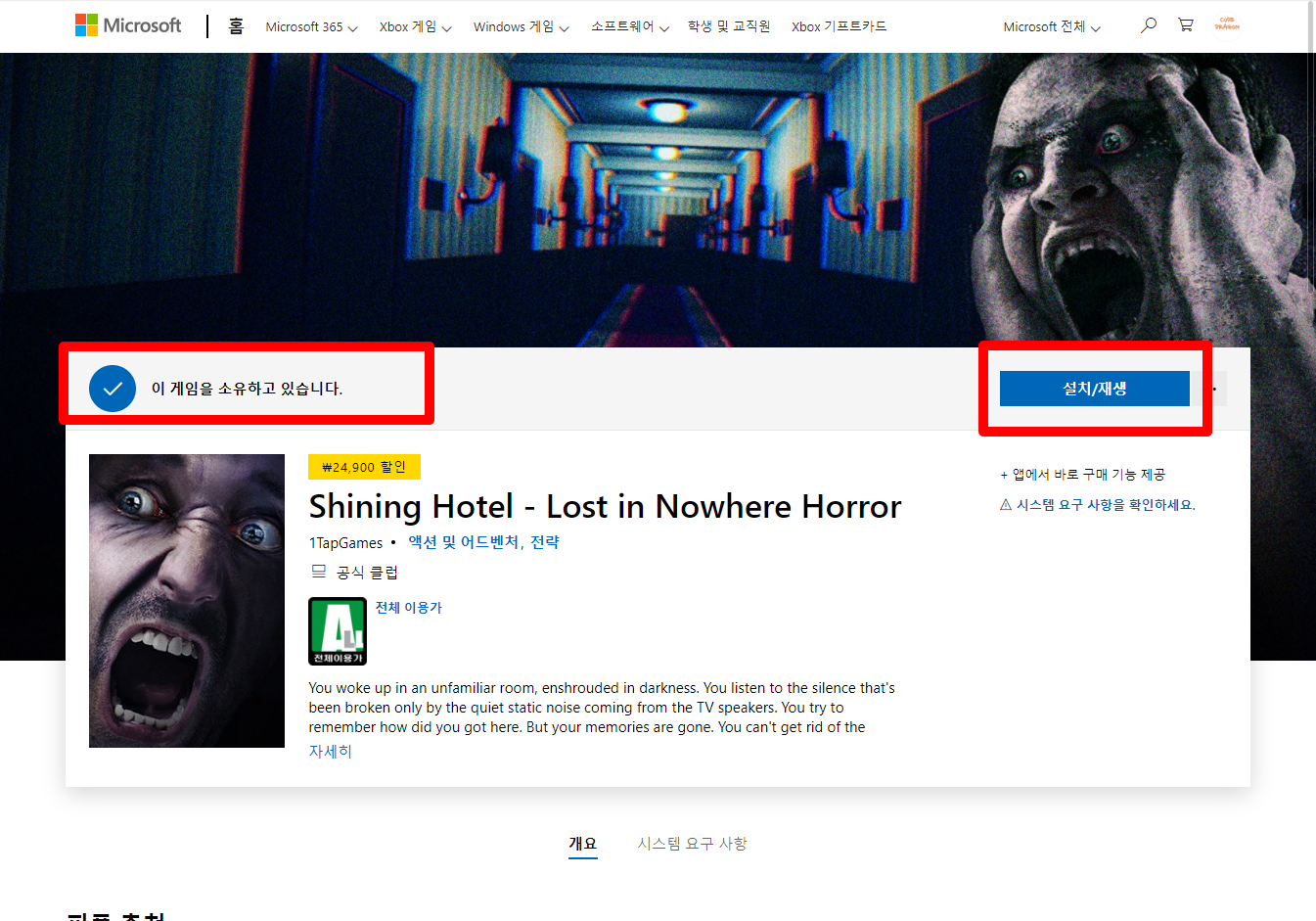Open Xbox 기프트카드 menu item
The image size is (1316, 921).
tap(840, 26)
